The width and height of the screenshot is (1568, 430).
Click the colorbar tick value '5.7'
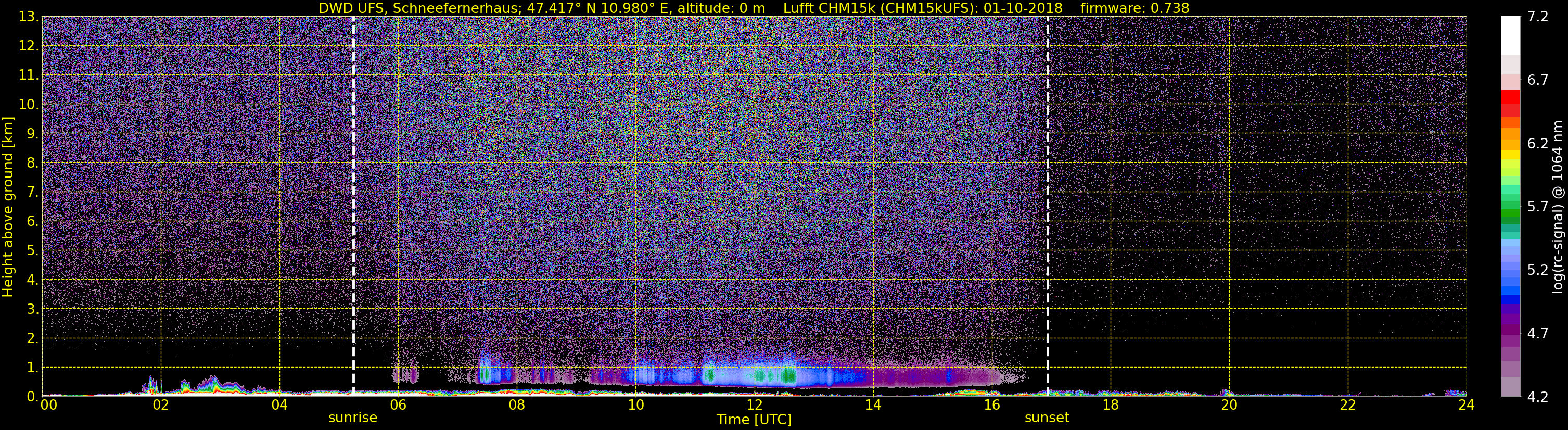1538,207
